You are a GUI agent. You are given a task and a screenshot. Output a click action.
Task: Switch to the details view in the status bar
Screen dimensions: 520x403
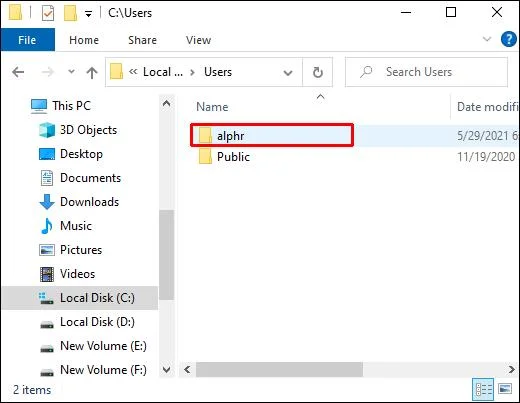coord(483,389)
